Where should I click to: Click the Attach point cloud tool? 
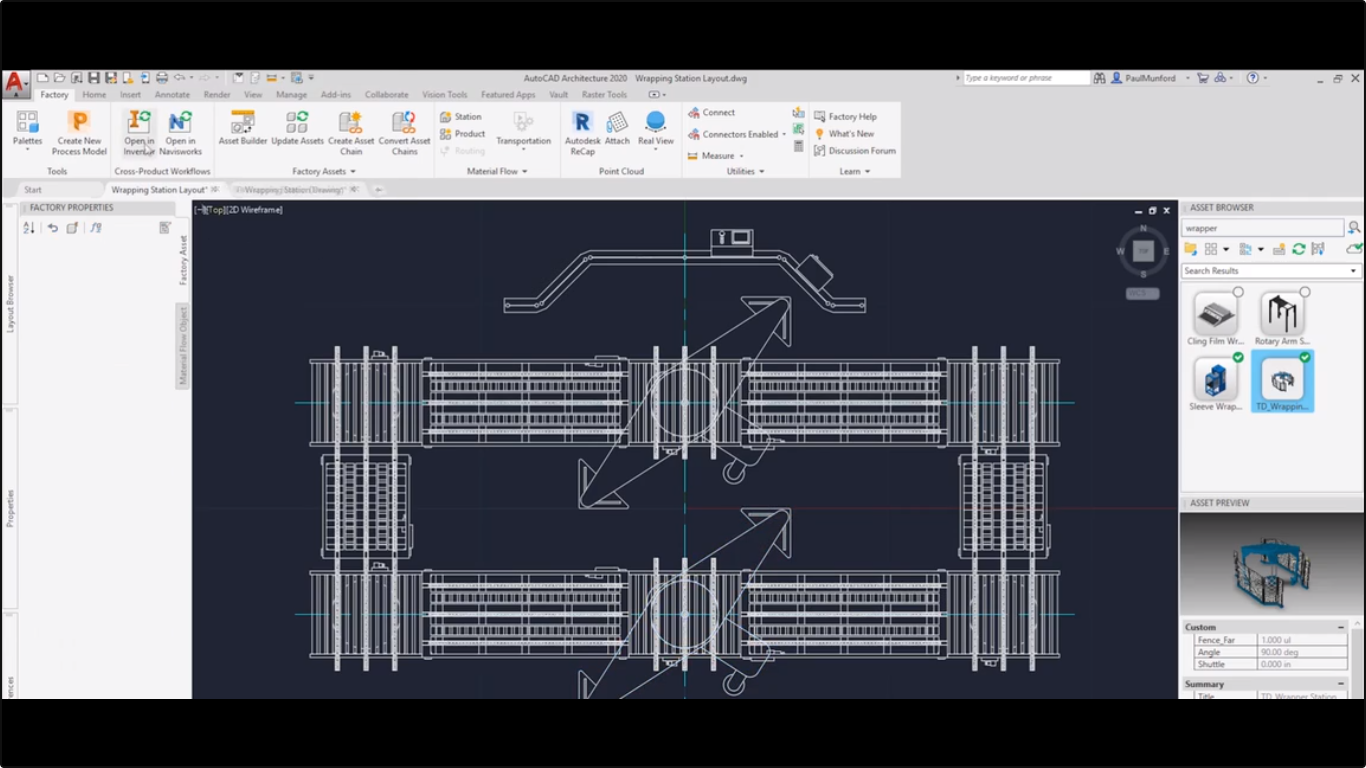[617, 128]
